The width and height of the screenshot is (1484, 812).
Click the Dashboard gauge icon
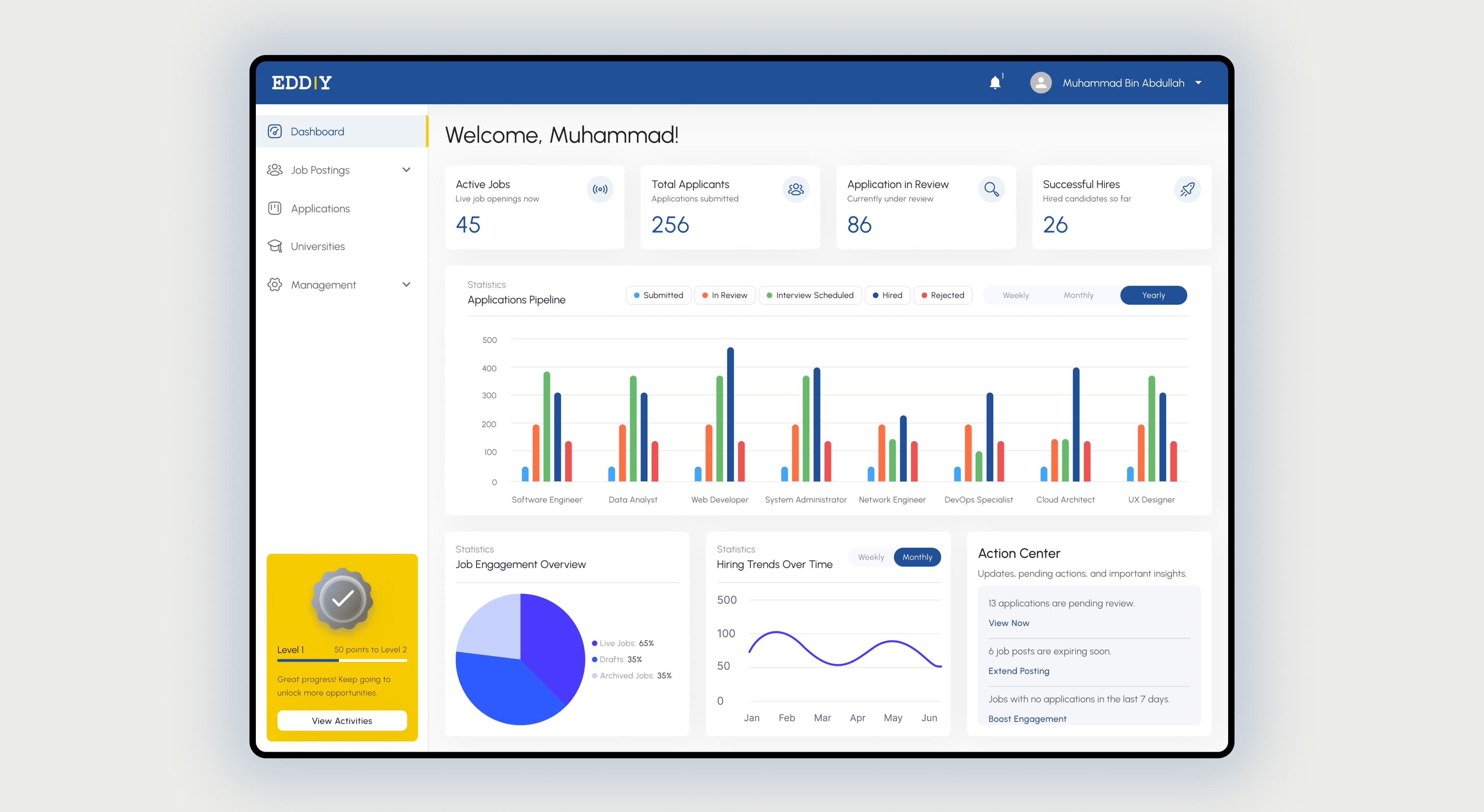275,131
